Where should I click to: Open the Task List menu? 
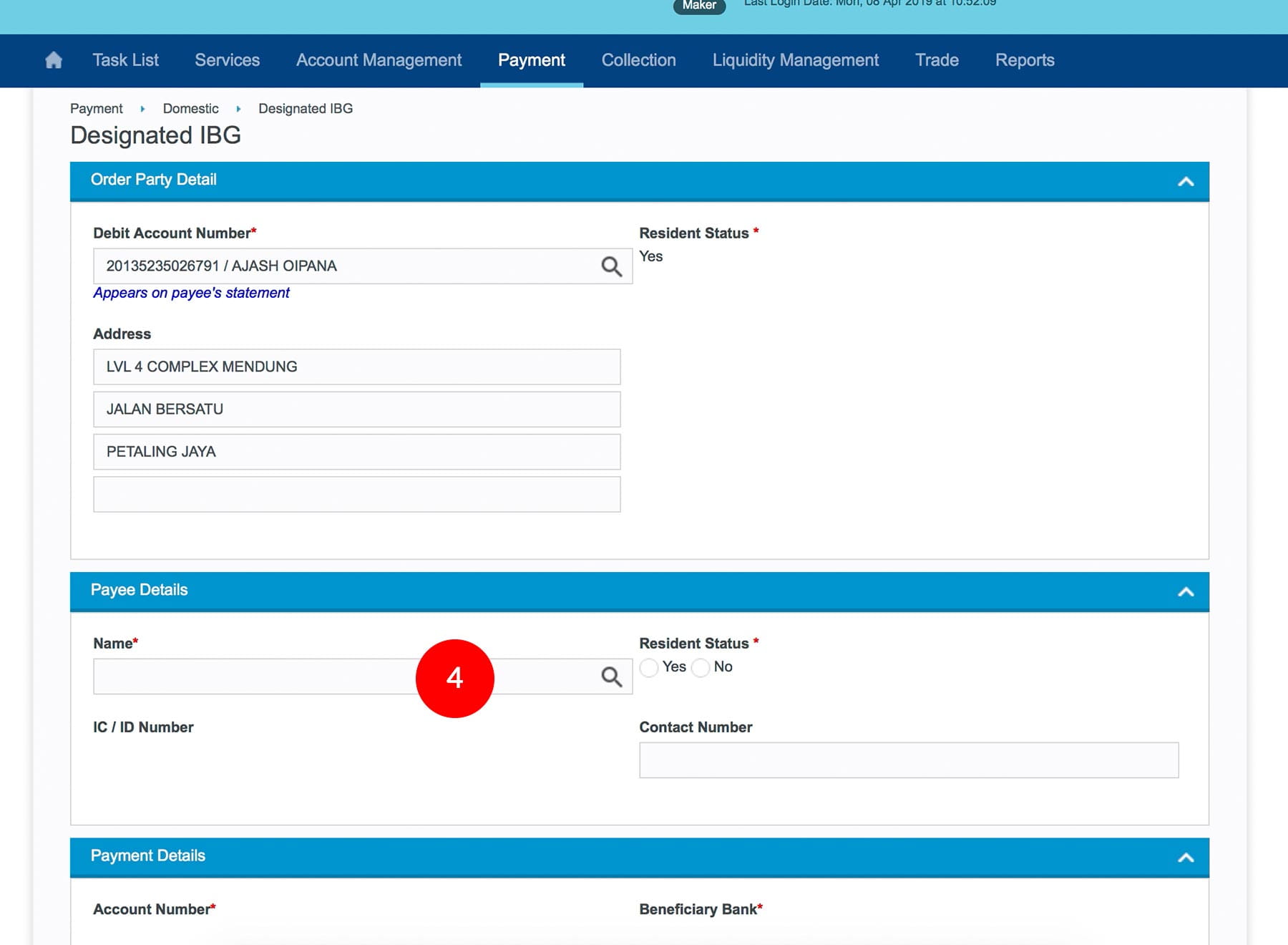click(x=125, y=60)
